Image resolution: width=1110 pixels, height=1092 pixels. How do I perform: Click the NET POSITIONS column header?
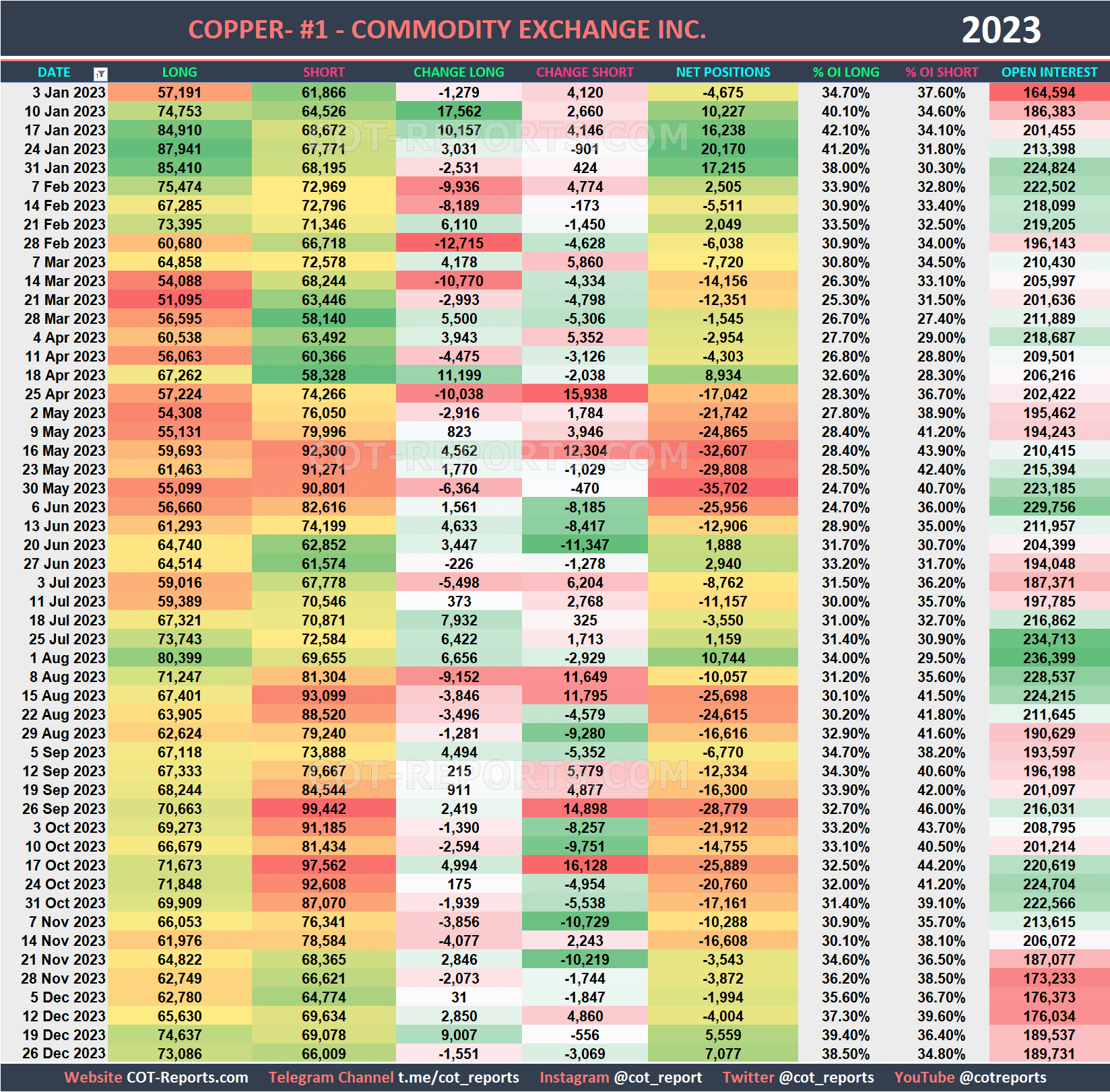click(x=722, y=72)
